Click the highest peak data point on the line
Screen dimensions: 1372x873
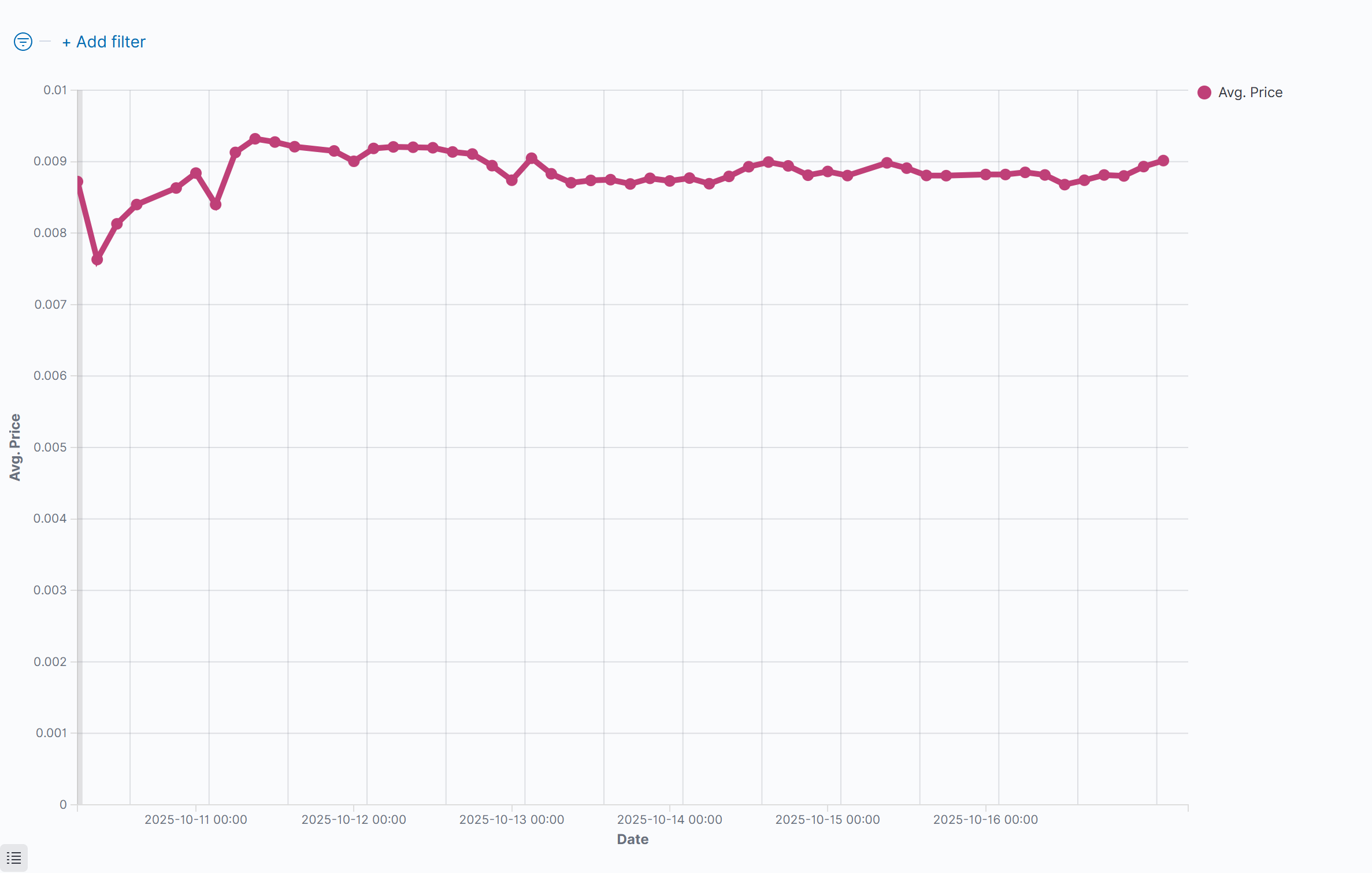click(x=255, y=139)
